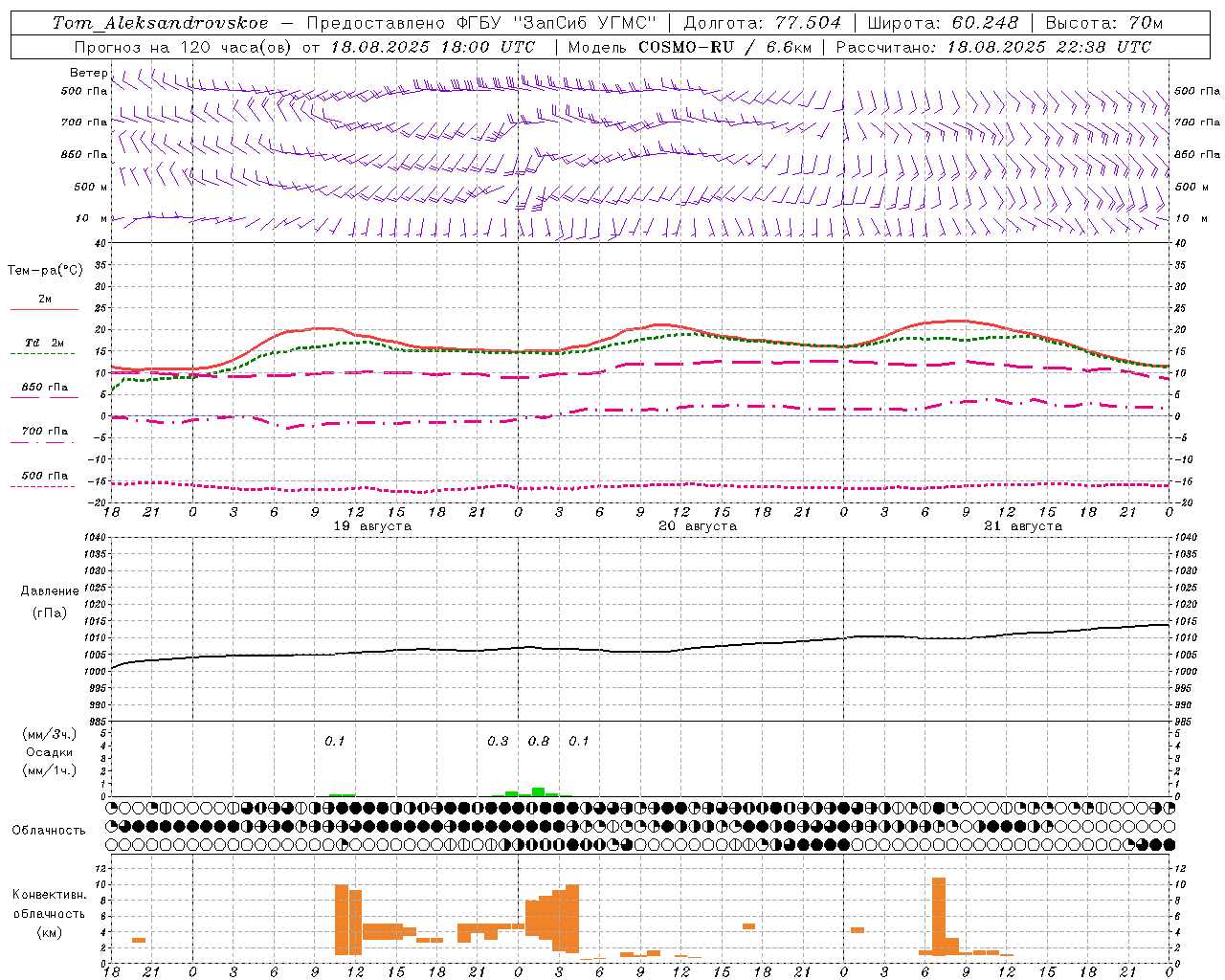Click the '0.8' precipitation value
Image resolution: width=1225 pixels, height=980 pixels.
[539, 742]
